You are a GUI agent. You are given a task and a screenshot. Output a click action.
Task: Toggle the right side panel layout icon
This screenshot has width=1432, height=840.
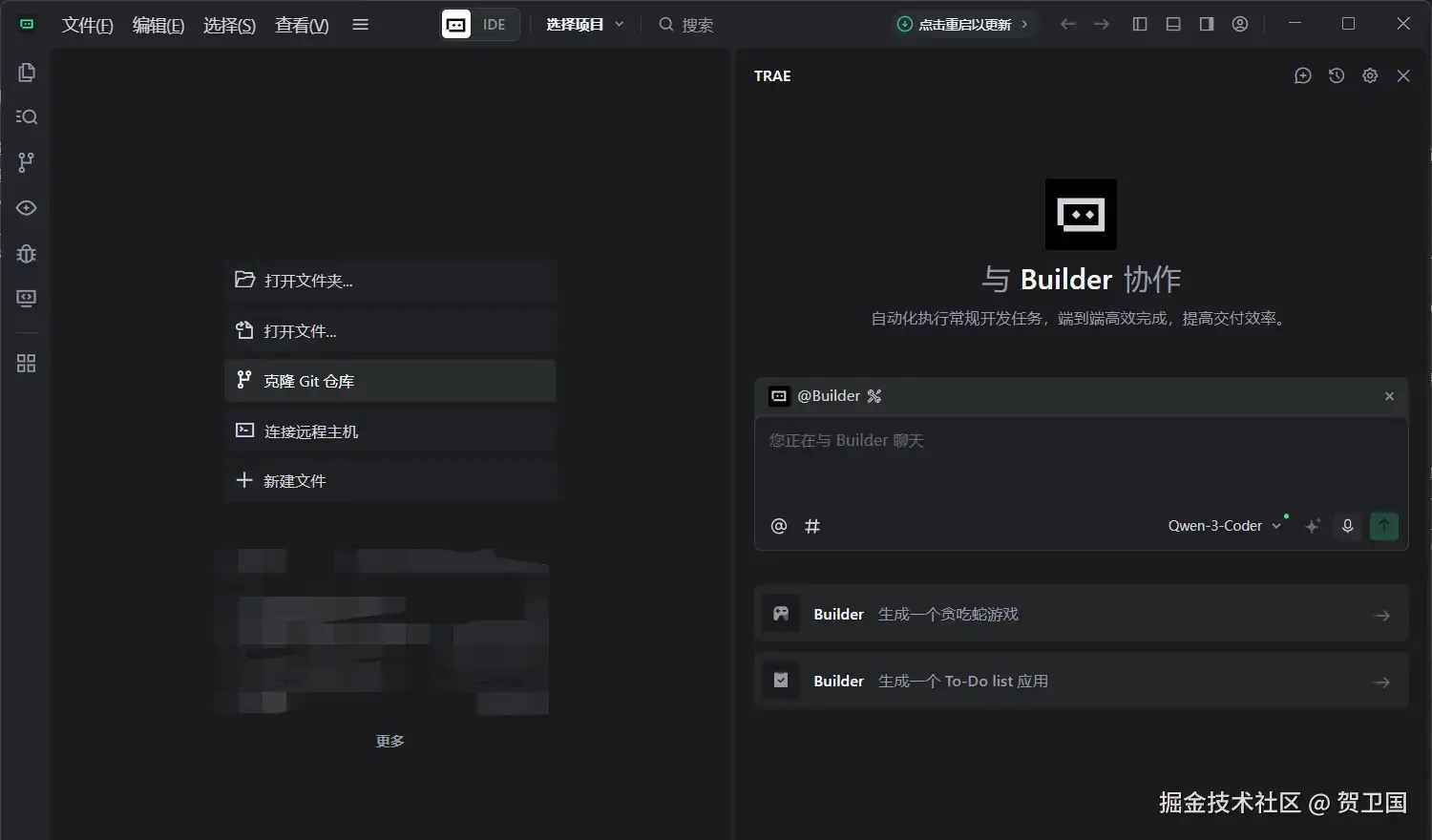pyautogui.click(x=1207, y=24)
